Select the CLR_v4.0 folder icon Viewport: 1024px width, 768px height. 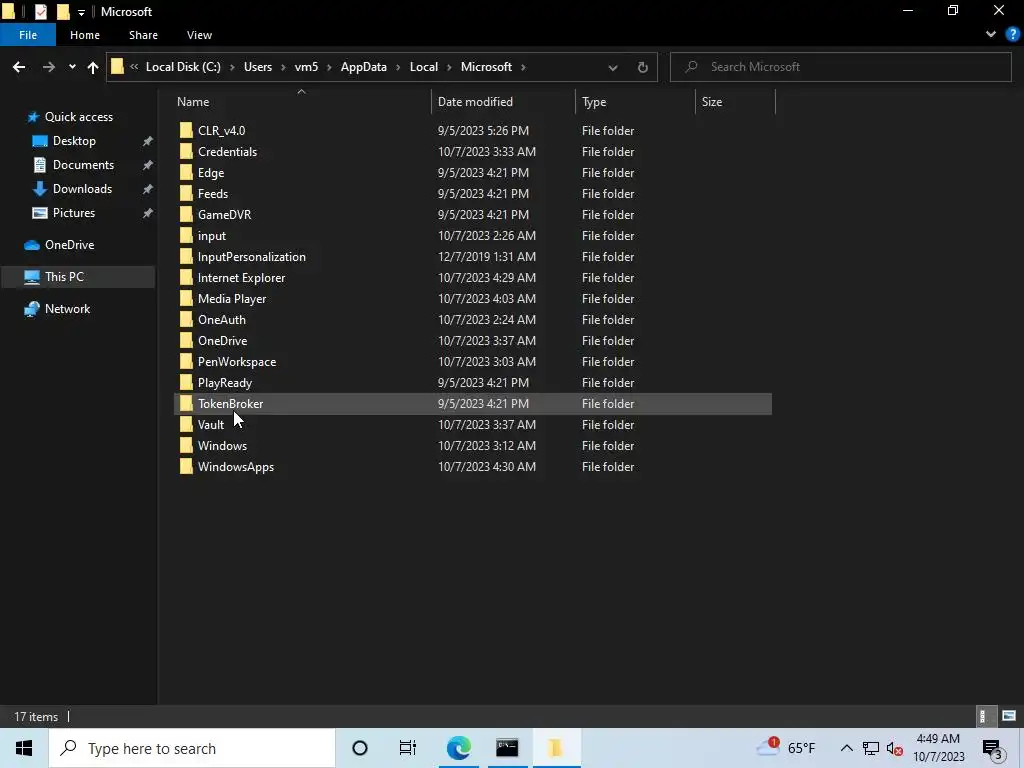186,131
